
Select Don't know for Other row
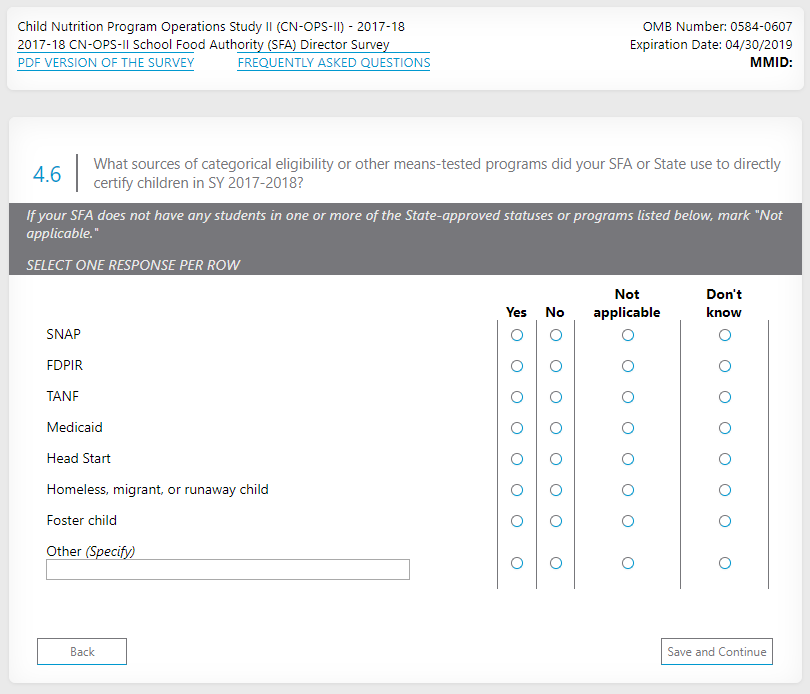pyautogui.click(x=725, y=563)
